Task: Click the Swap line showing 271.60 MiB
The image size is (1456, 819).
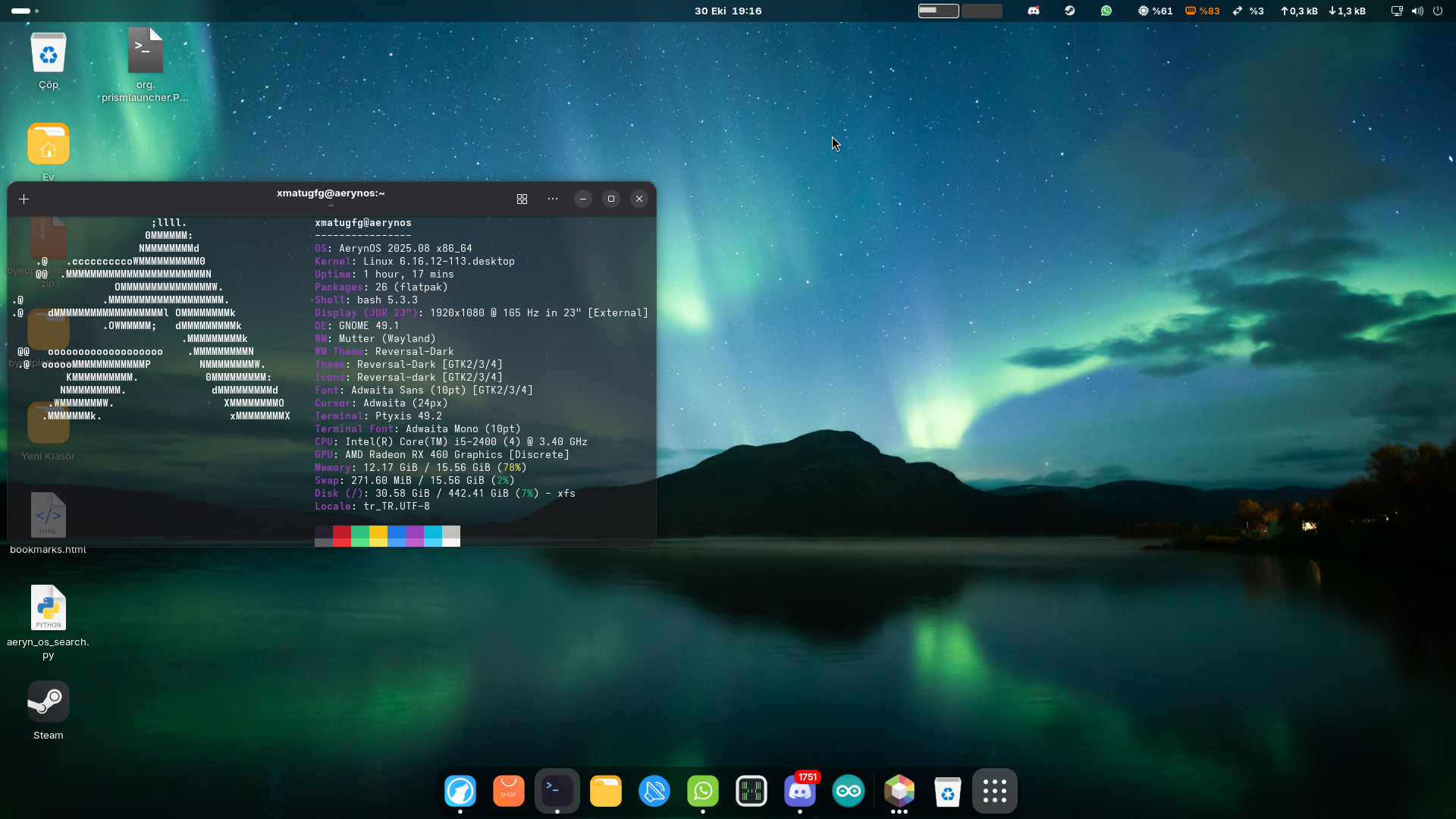Action: (415, 481)
